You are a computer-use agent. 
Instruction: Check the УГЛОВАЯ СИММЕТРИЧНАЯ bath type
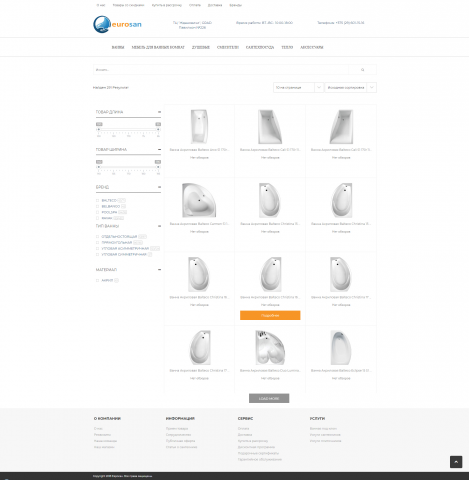coord(97,254)
